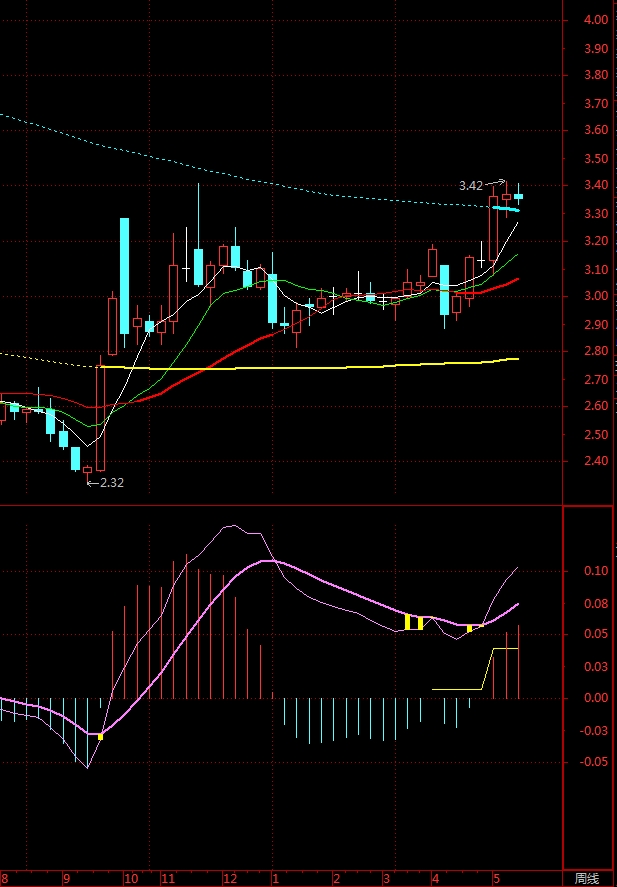Click the 周线 weekly period label
The height and width of the screenshot is (887, 617).
[x=586, y=879]
